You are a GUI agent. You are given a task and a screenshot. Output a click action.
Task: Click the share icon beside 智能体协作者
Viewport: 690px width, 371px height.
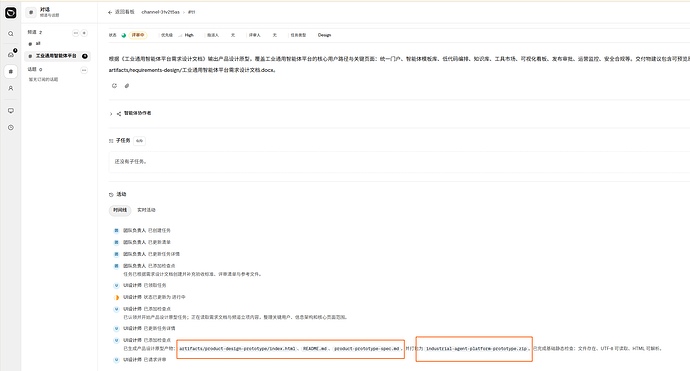(x=119, y=114)
